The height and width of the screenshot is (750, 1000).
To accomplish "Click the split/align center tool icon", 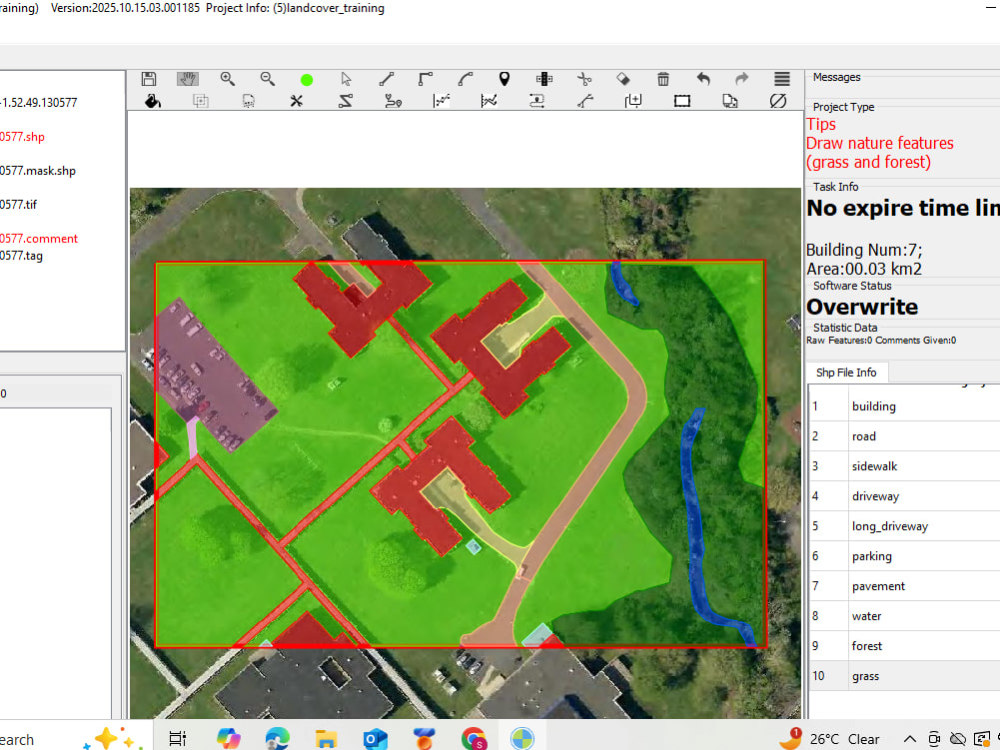I will 544,79.
